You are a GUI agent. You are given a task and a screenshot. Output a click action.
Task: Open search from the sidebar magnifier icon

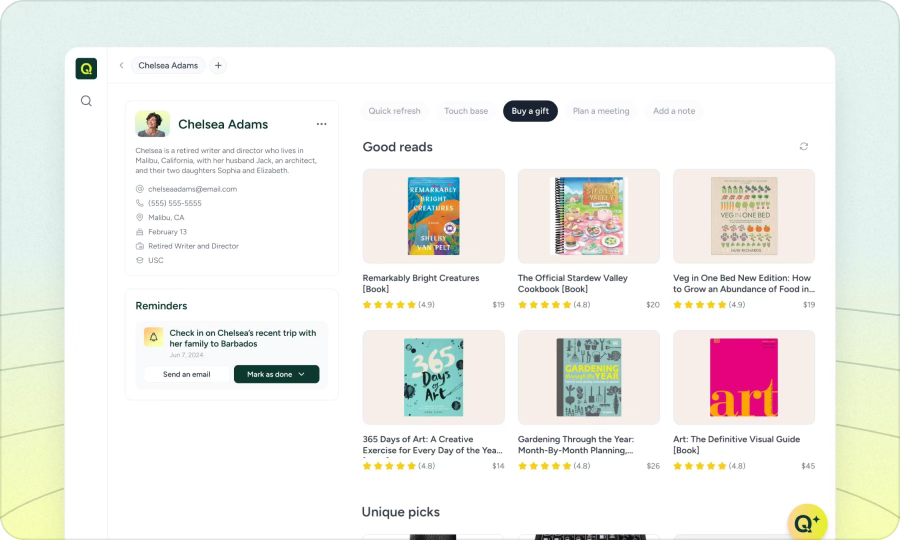click(86, 101)
